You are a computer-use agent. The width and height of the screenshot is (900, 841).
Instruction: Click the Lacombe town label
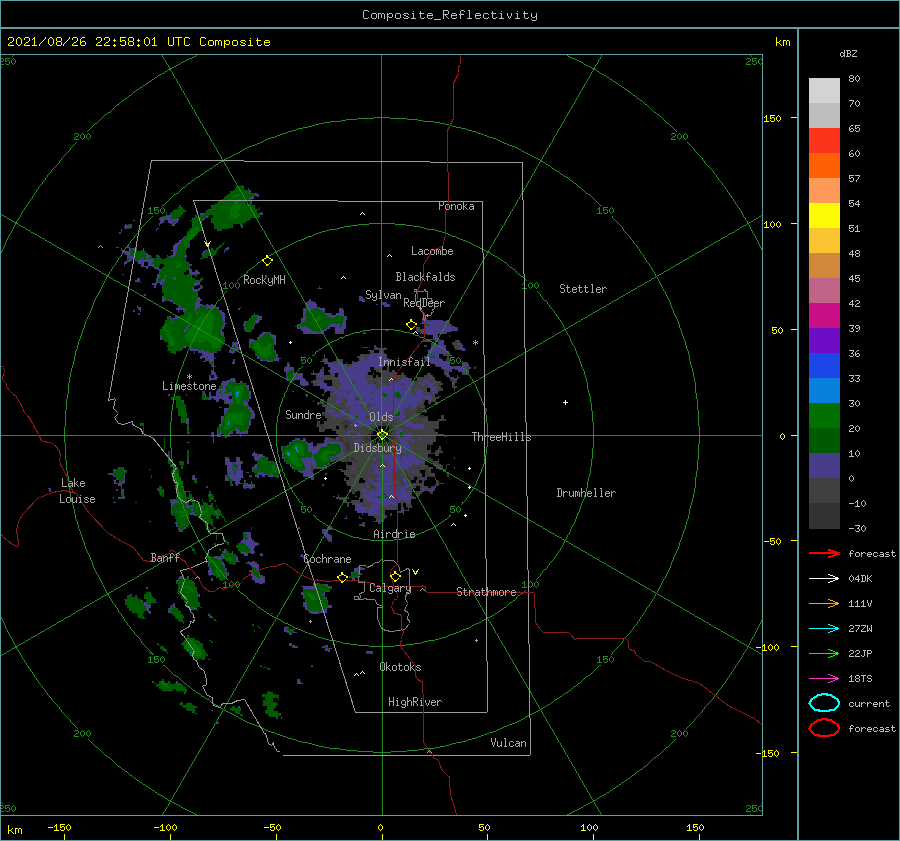coord(432,251)
